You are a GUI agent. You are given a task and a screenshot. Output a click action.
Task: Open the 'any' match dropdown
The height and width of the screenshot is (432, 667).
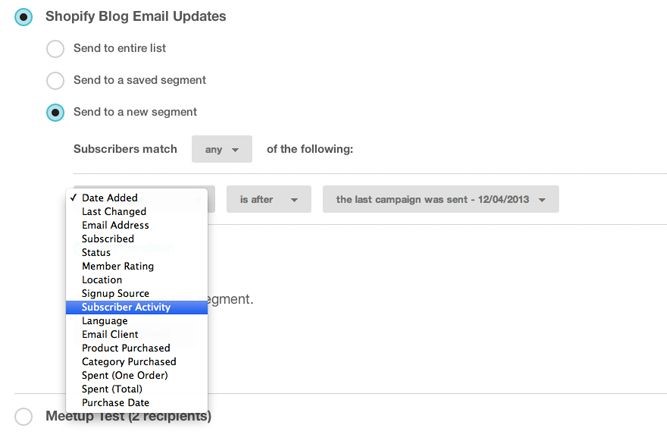pyautogui.click(x=222, y=149)
